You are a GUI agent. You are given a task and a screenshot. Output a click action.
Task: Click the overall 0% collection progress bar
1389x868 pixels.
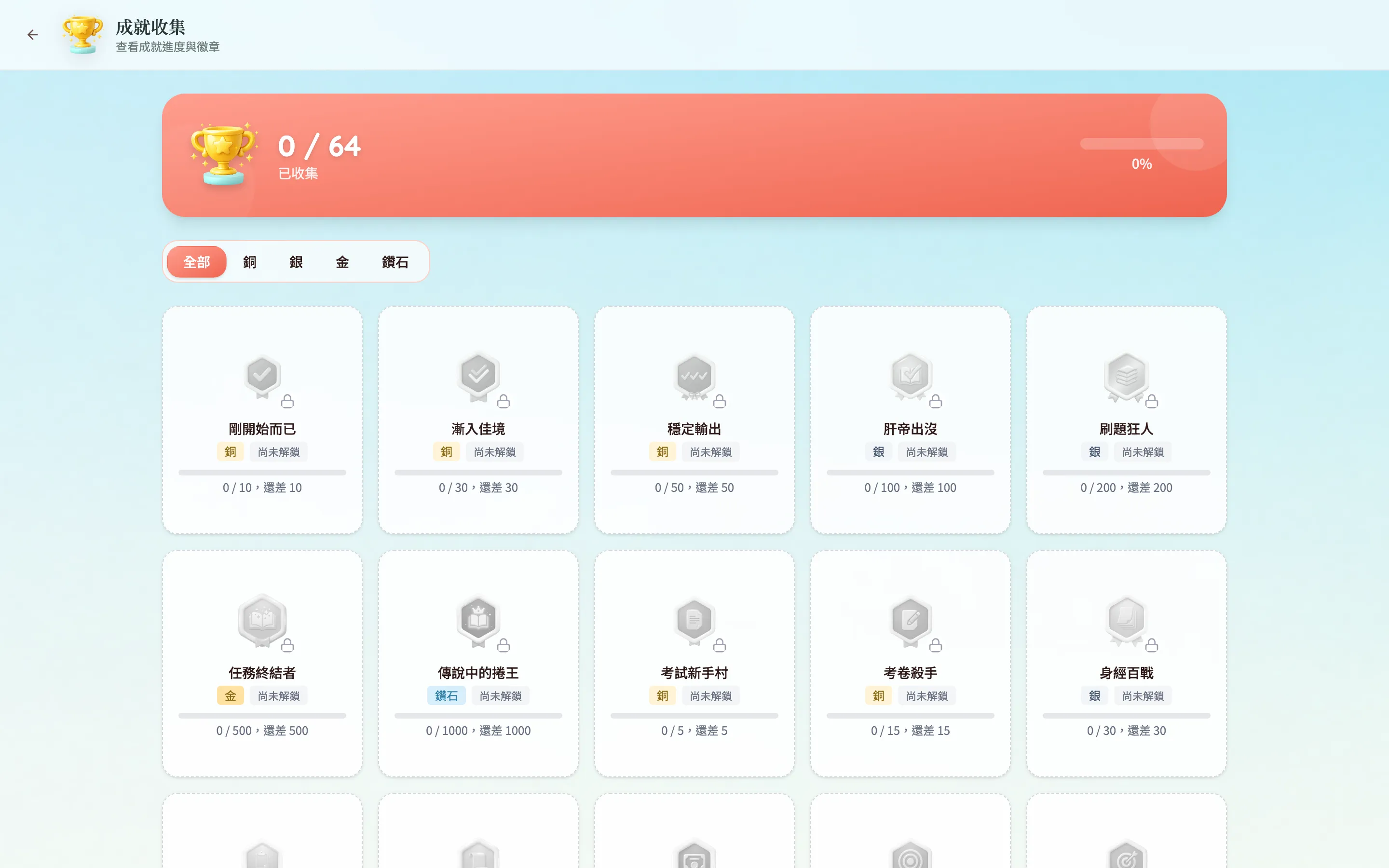point(1142,144)
